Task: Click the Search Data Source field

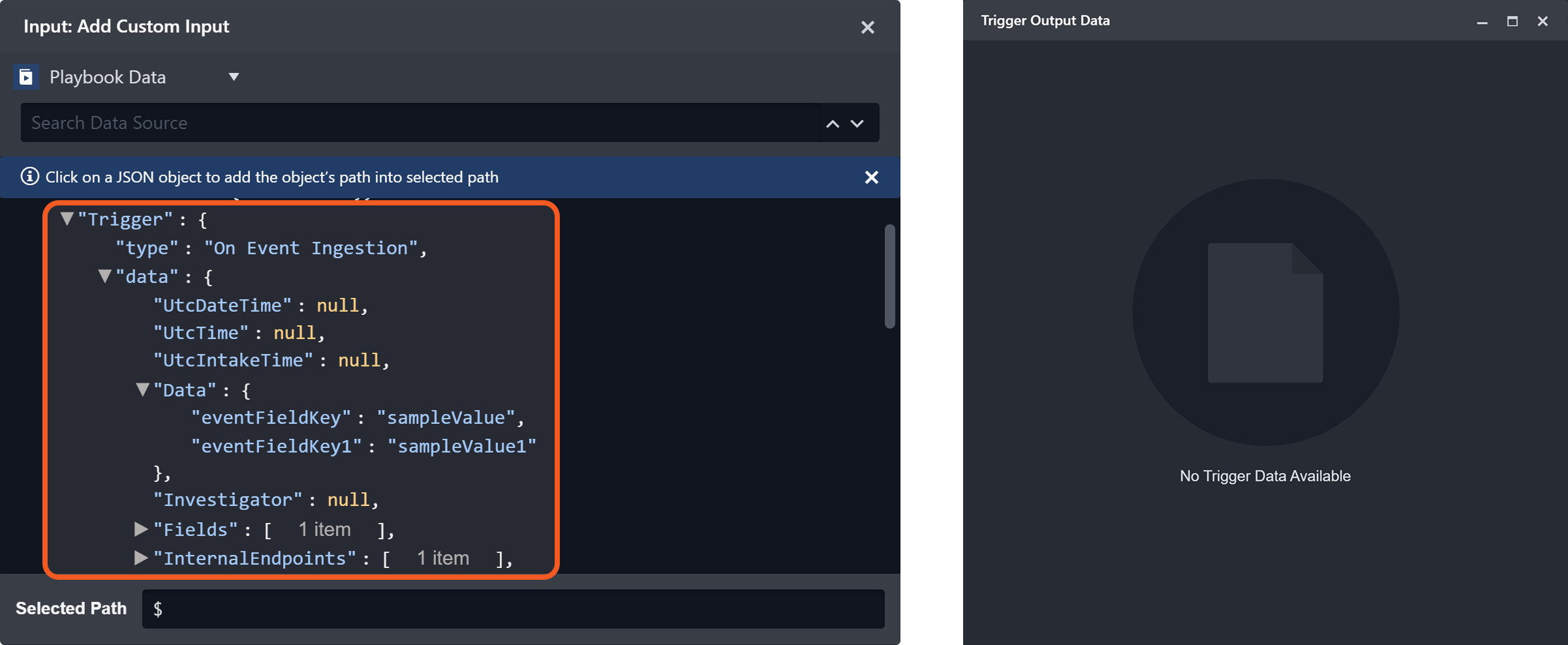Action: pos(418,123)
